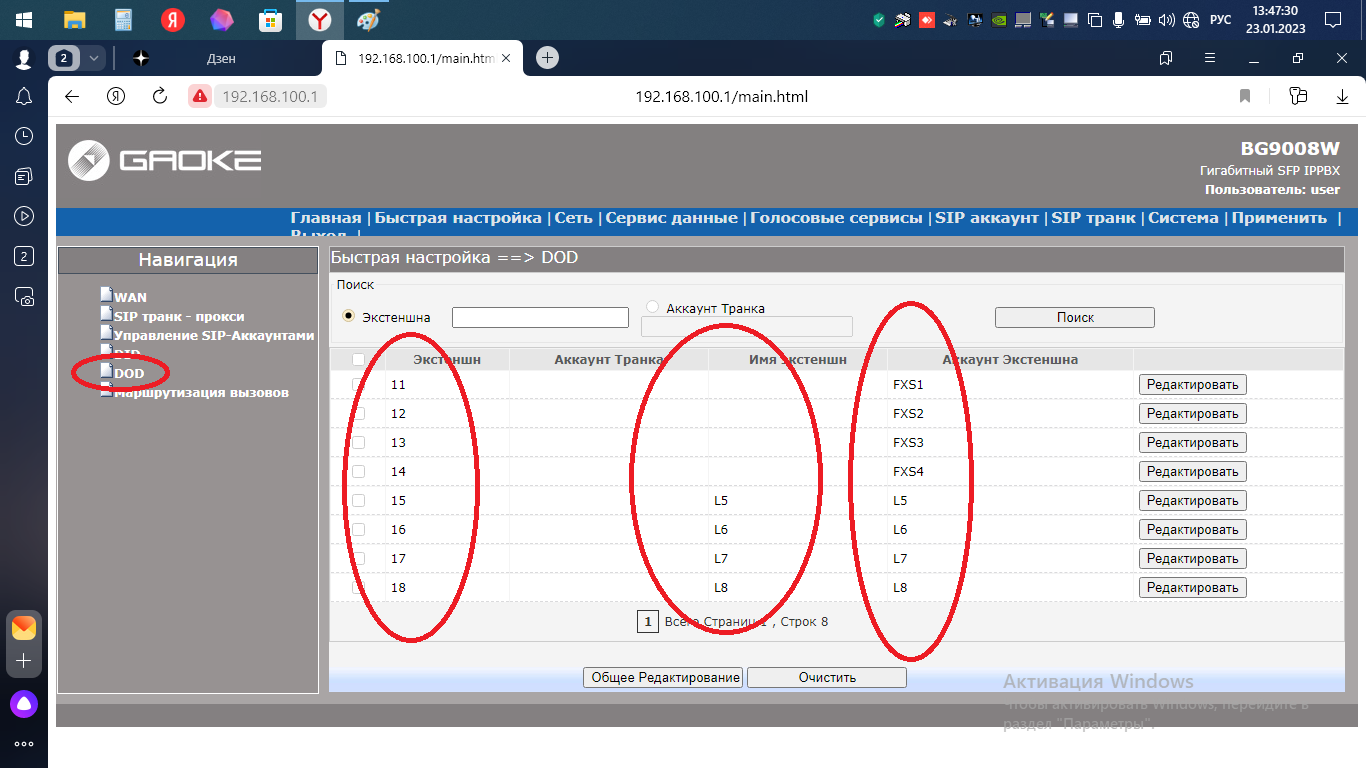Click the insecure connection warning icon

coord(200,96)
